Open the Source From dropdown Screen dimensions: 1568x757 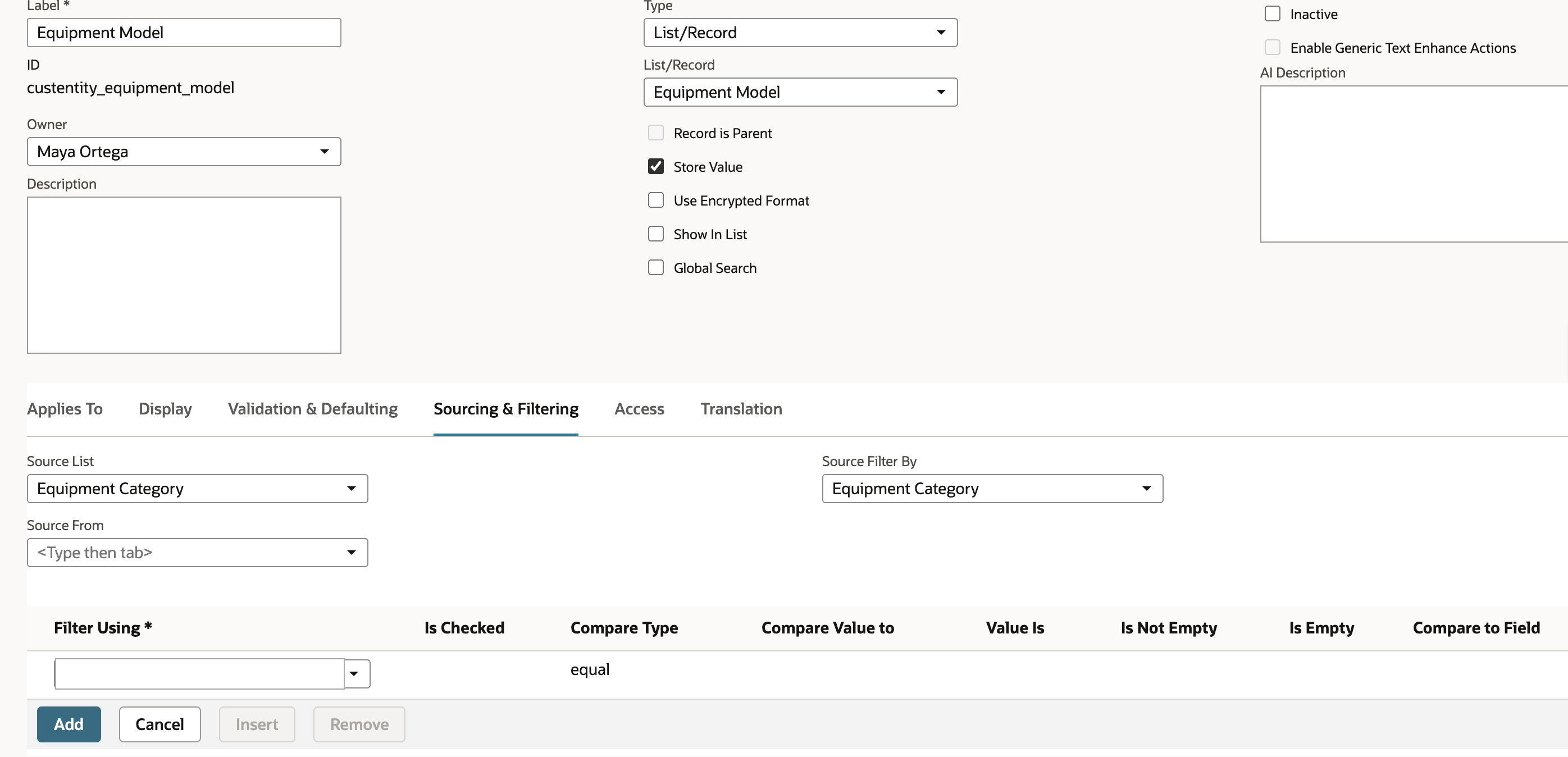click(x=197, y=553)
